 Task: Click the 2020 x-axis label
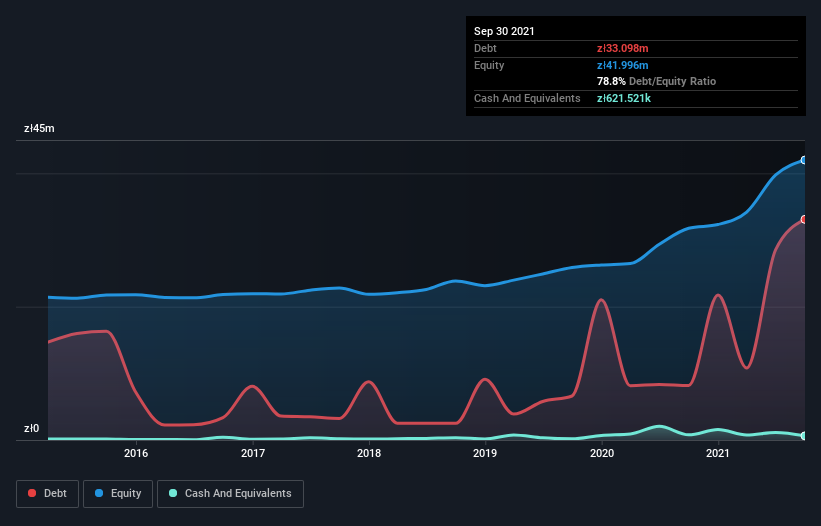tap(602, 453)
